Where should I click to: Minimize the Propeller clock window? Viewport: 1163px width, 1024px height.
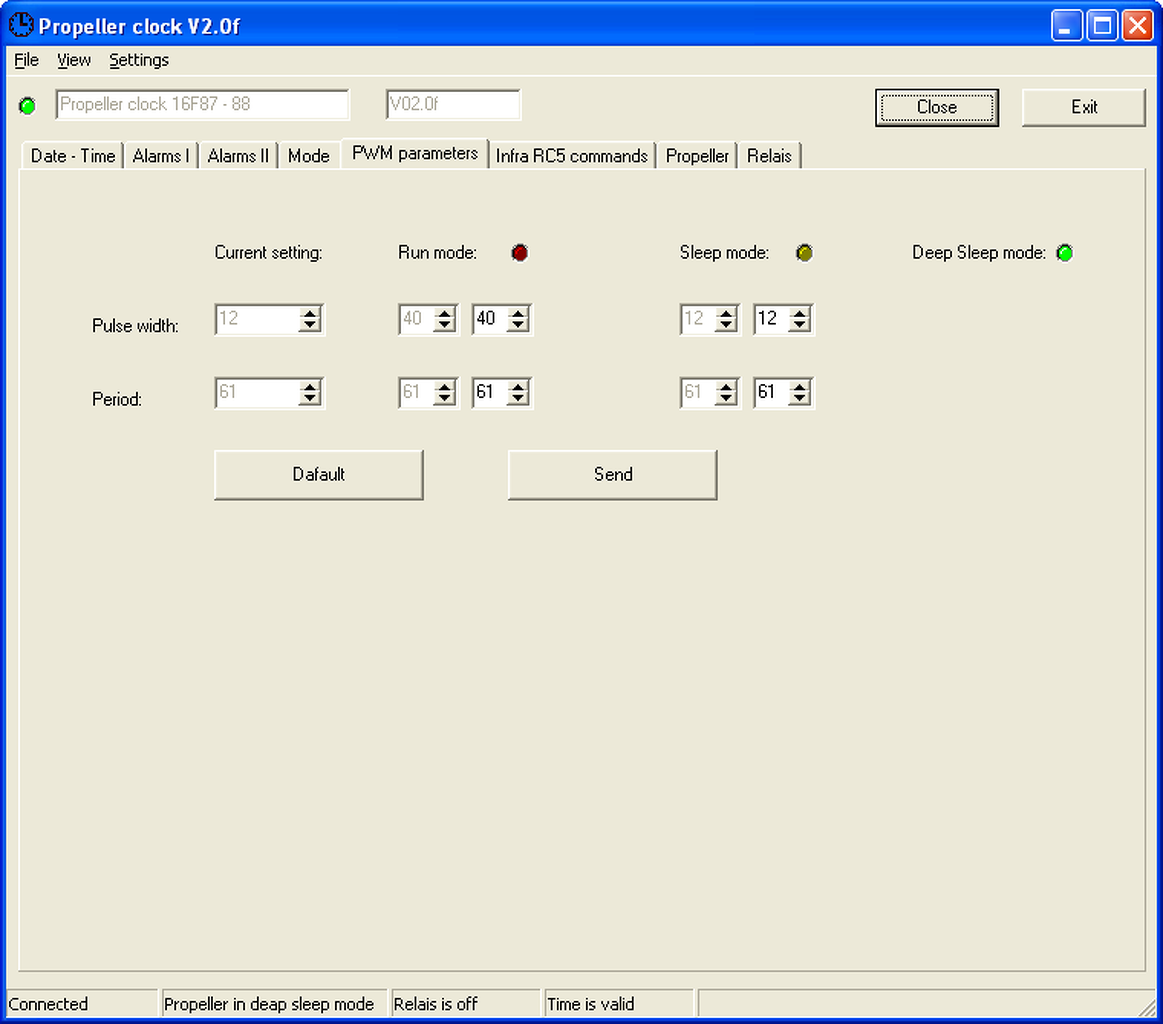tap(1067, 26)
